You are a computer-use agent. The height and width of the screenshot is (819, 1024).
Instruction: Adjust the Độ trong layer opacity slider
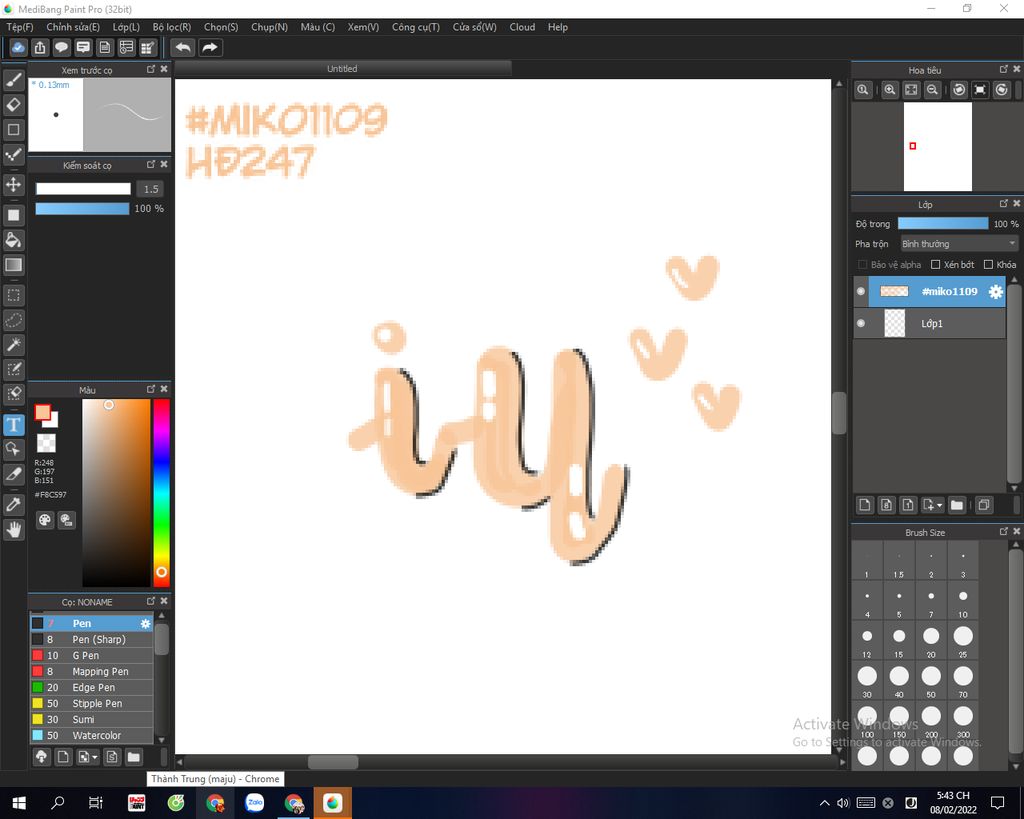click(x=943, y=223)
